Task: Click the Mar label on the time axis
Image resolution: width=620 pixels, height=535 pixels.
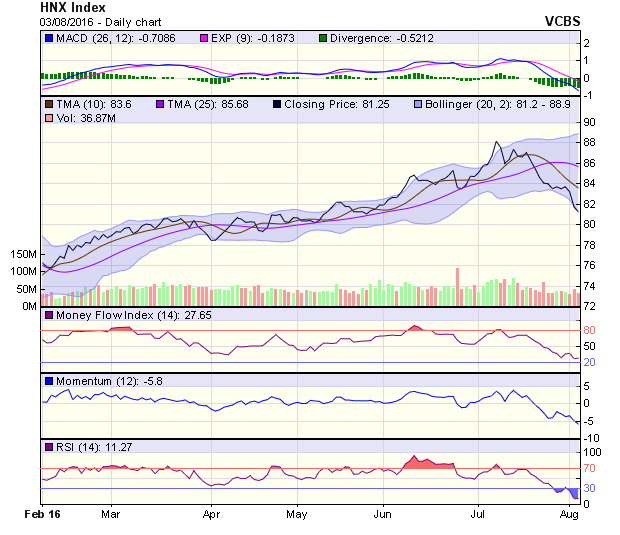Action: (111, 513)
